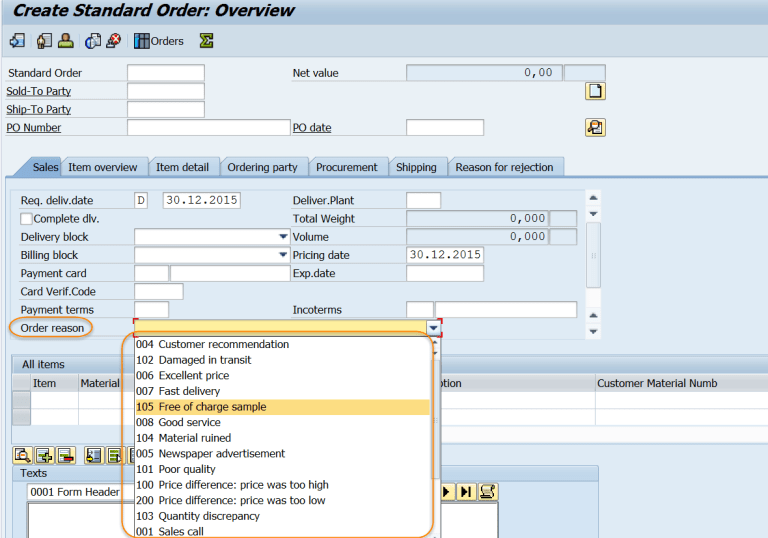Click the insert item row icon
The height and width of the screenshot is (538, 768).
pos(44,455)
